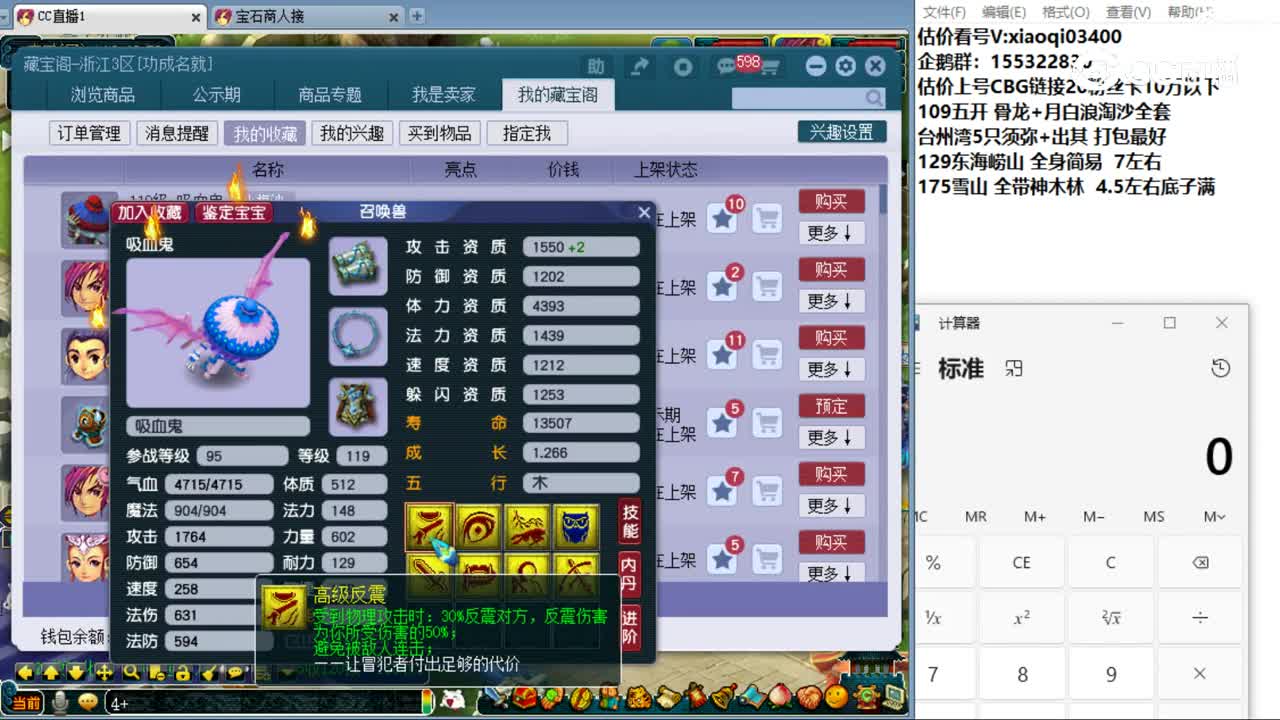Click the first pet equipment armor icon
This screenshot has width=1280, height=720.
click(358, 265)
